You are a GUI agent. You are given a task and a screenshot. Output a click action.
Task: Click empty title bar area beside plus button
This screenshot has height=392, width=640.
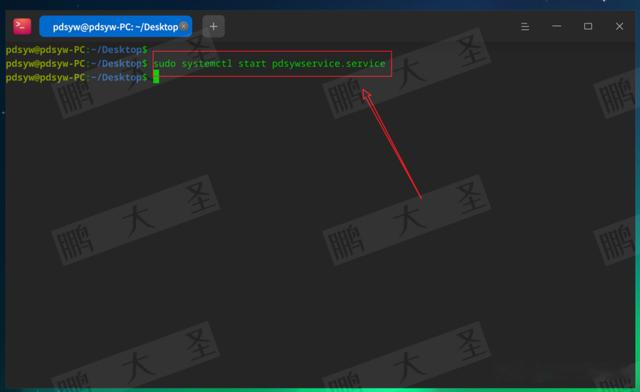(367, 27)
